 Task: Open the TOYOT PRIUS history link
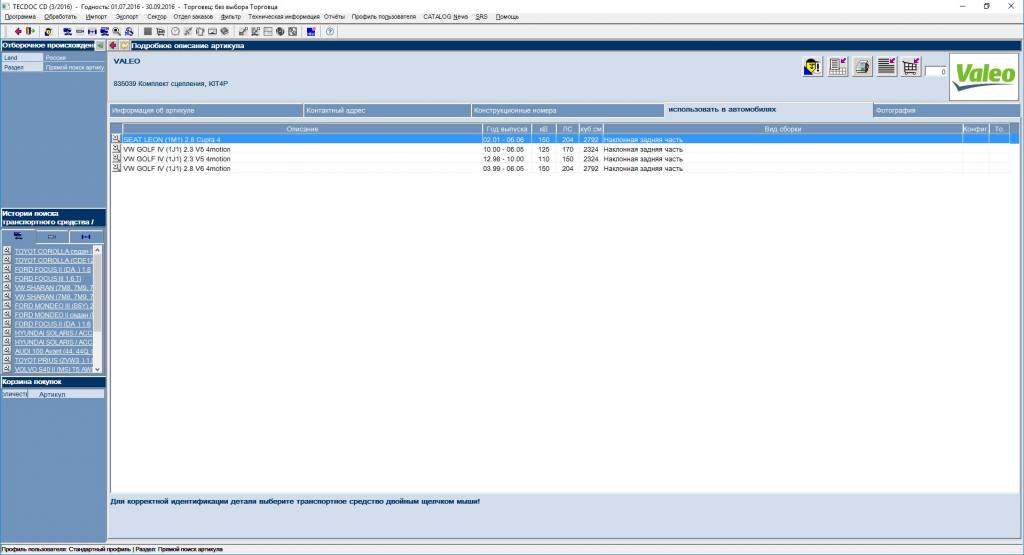55,360
